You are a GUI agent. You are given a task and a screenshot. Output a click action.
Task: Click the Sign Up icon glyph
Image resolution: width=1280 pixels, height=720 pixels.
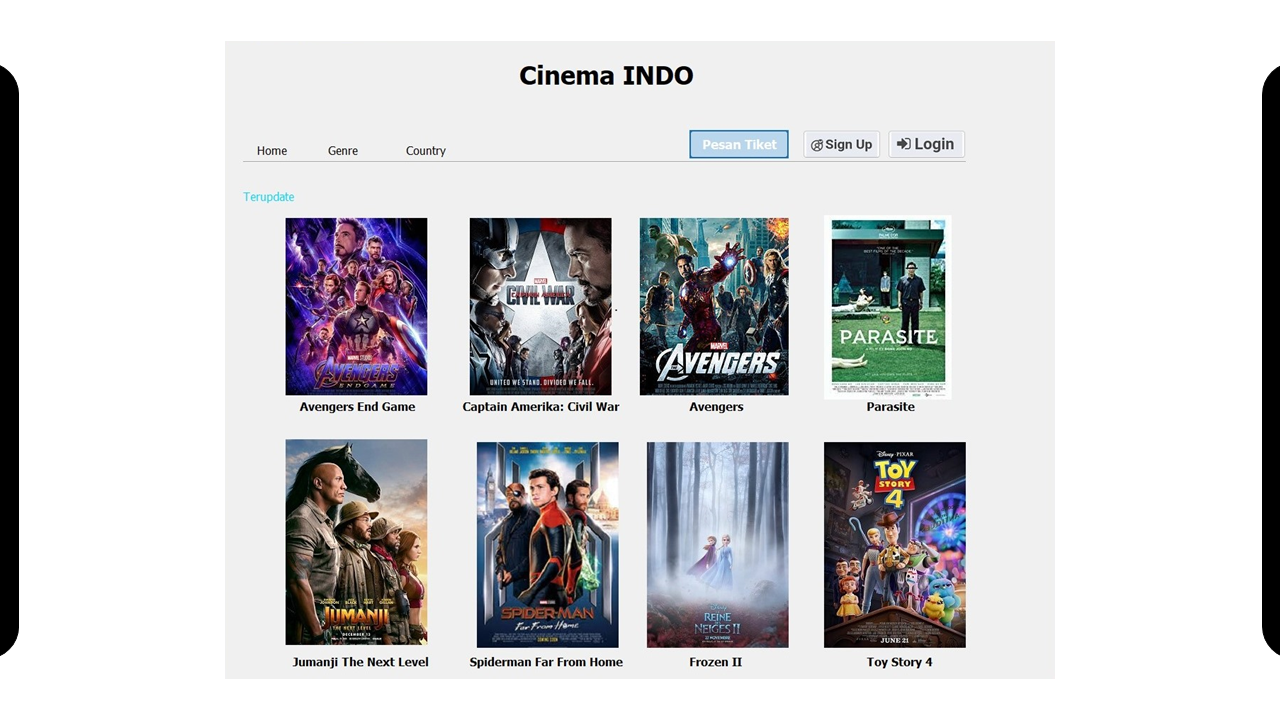[816, 145]
